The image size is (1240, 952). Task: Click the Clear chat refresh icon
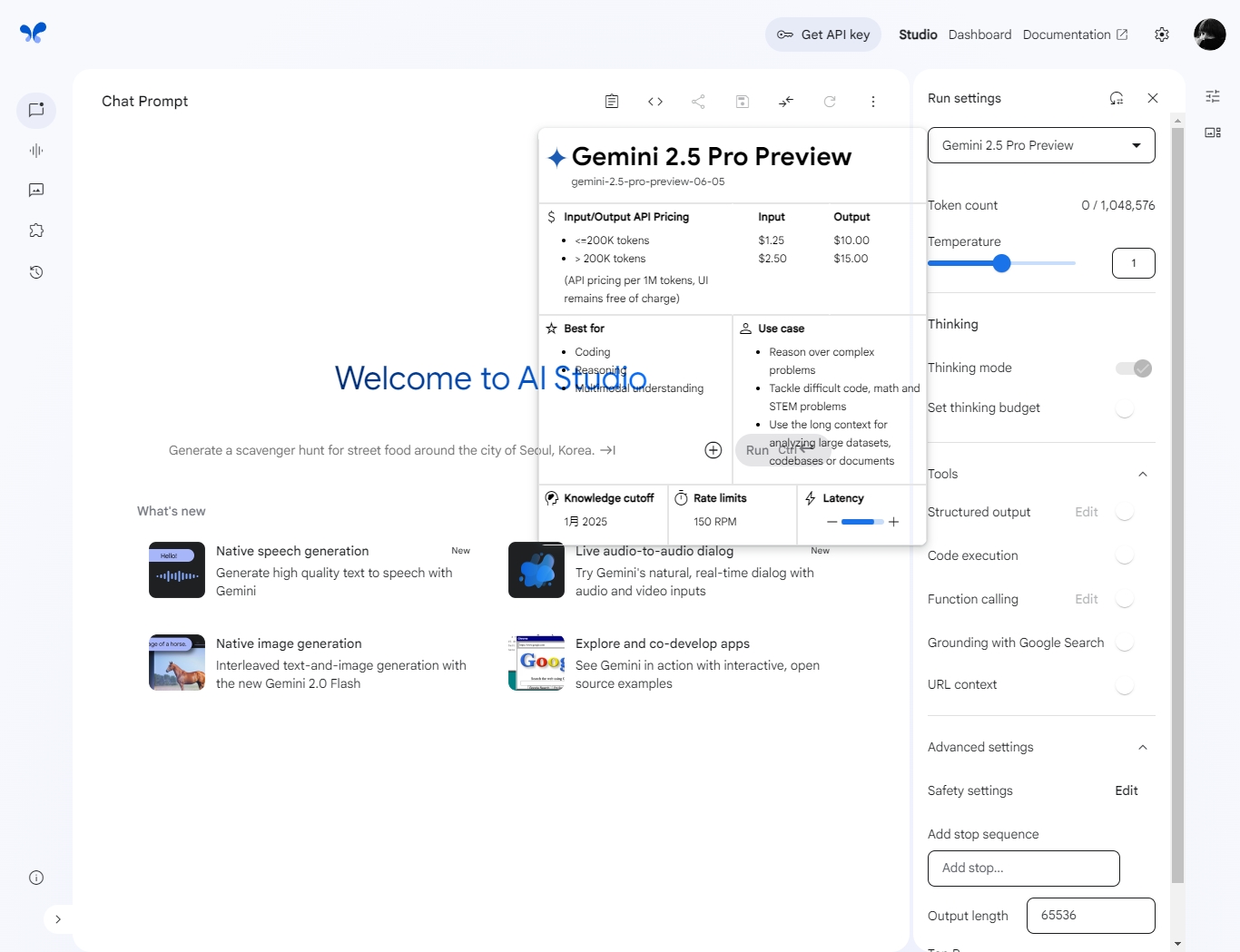click(830, 102)
